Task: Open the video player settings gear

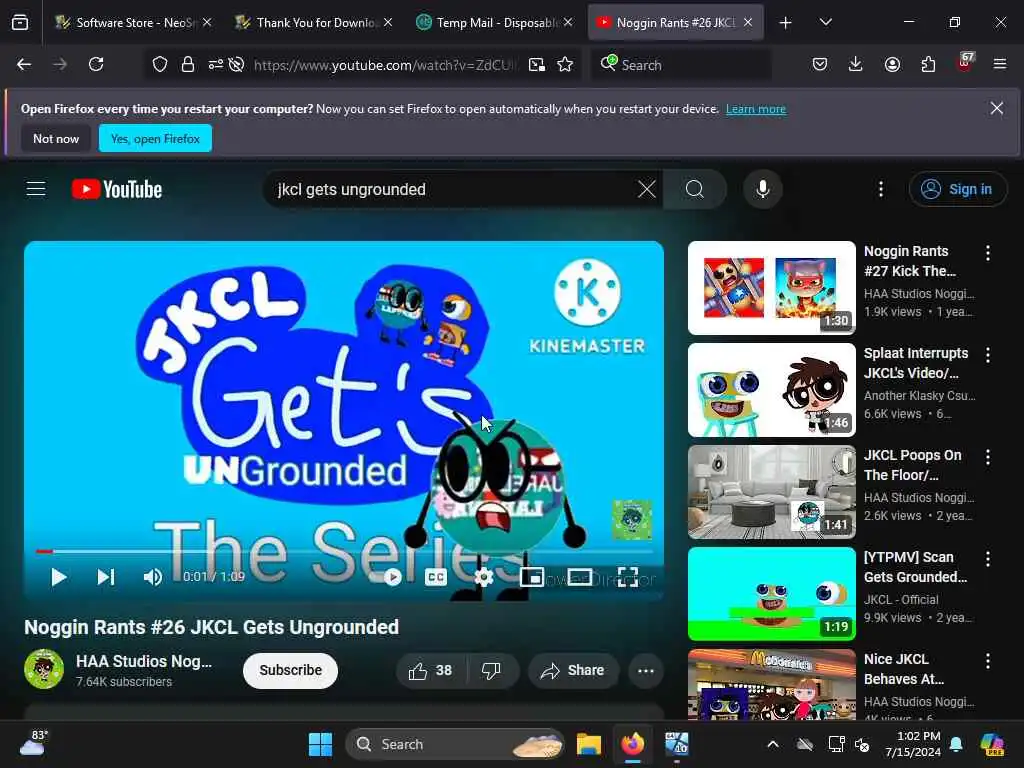Action: click(483, 577)
